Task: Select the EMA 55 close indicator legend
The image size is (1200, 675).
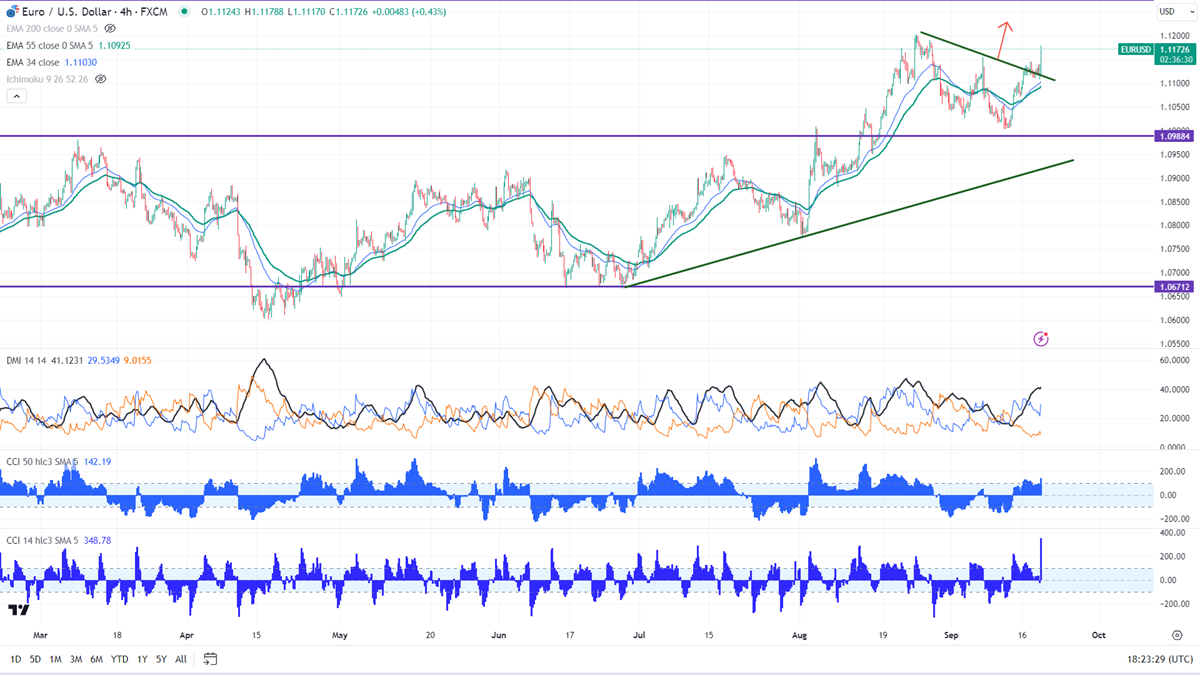Action: click(x=48, y=46)
